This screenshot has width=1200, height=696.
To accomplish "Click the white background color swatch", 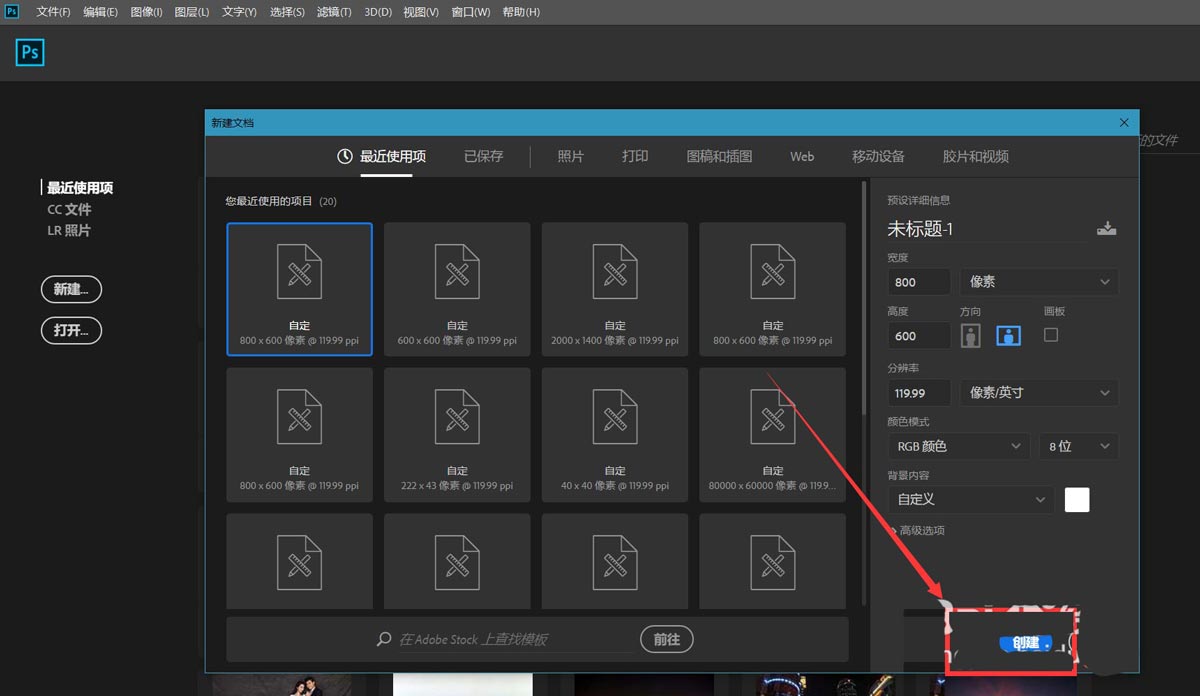I will 1077,499.
